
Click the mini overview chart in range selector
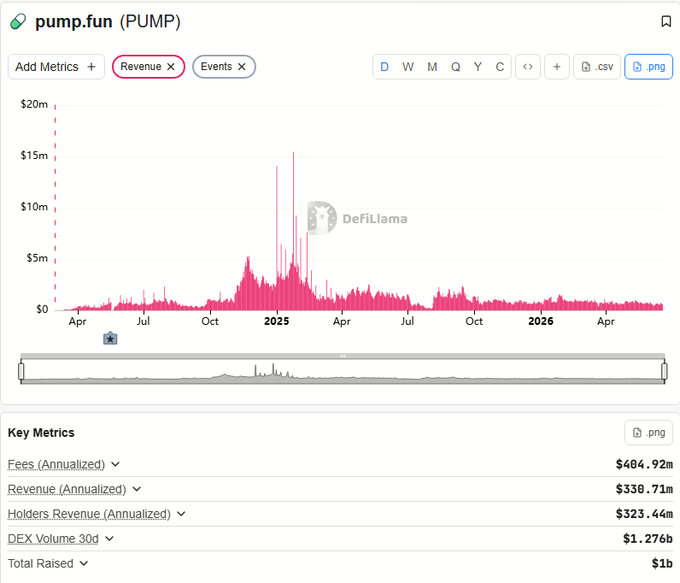(343, 372)
